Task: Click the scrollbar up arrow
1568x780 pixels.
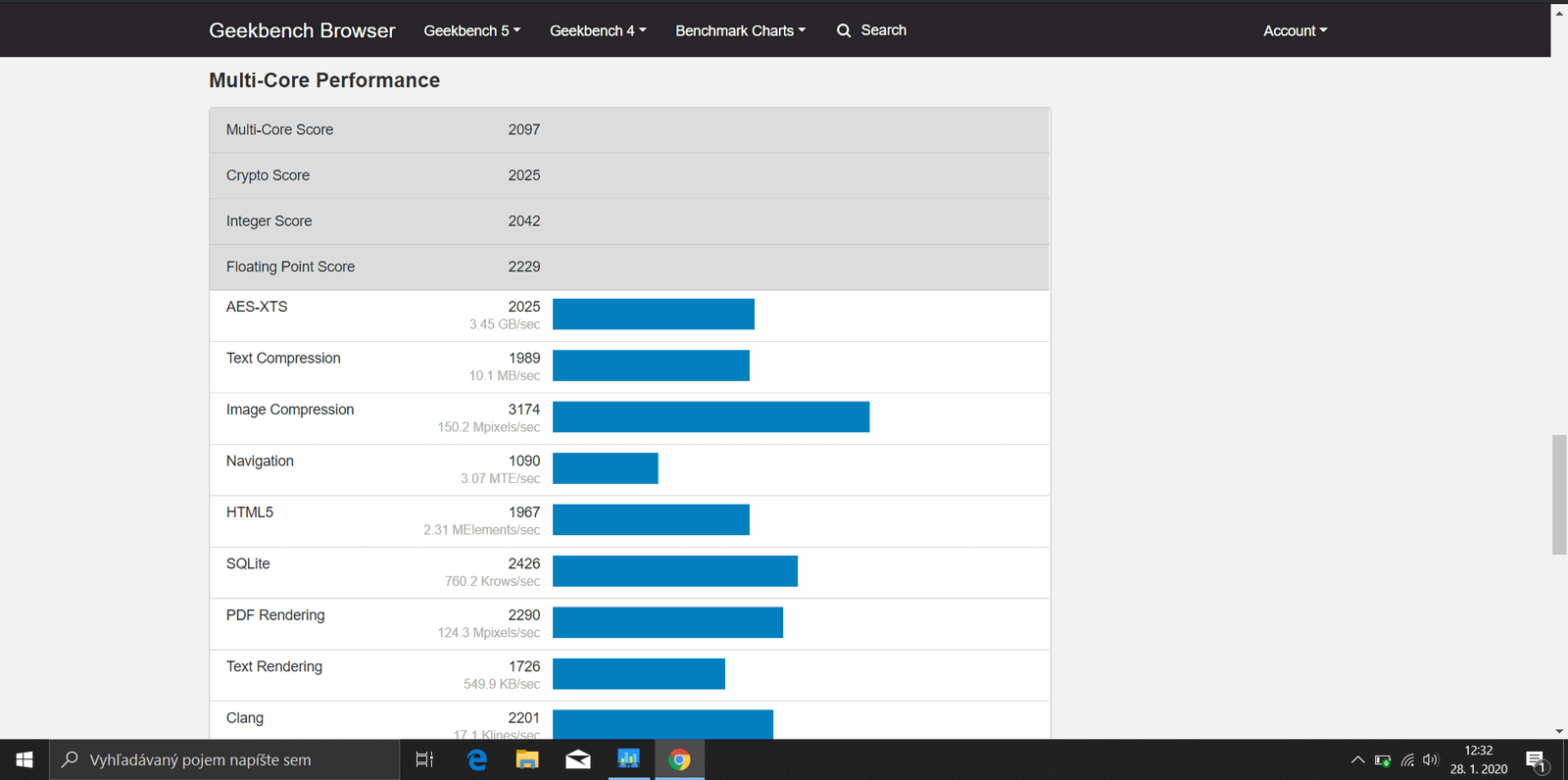Action: [1559, 13]
